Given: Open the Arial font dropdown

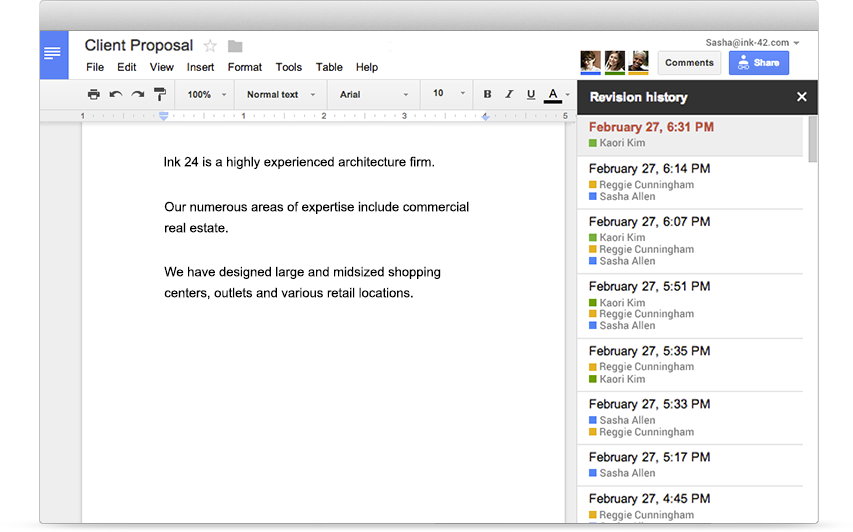Looking at the screenshot, I should click(x=374, y=95).
